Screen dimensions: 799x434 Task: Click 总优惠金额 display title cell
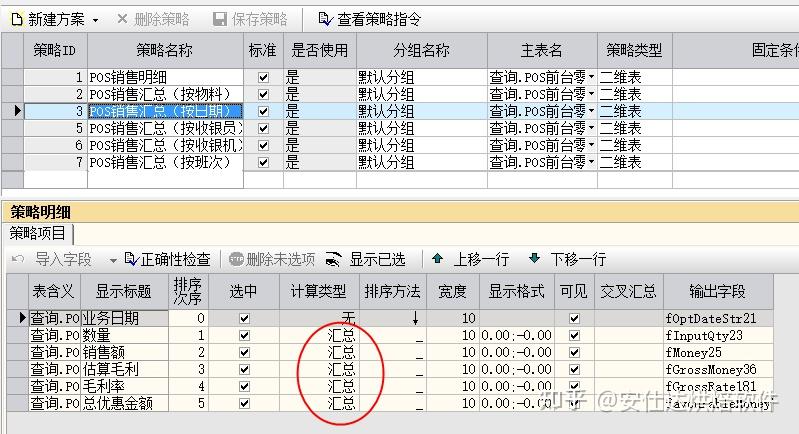(124, 403)
